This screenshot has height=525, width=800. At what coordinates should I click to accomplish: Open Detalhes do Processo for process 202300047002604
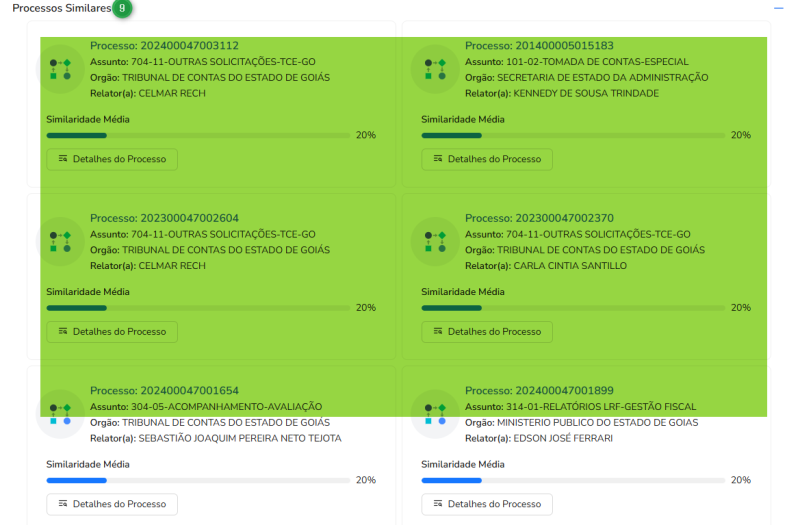[x=112, y=331]
